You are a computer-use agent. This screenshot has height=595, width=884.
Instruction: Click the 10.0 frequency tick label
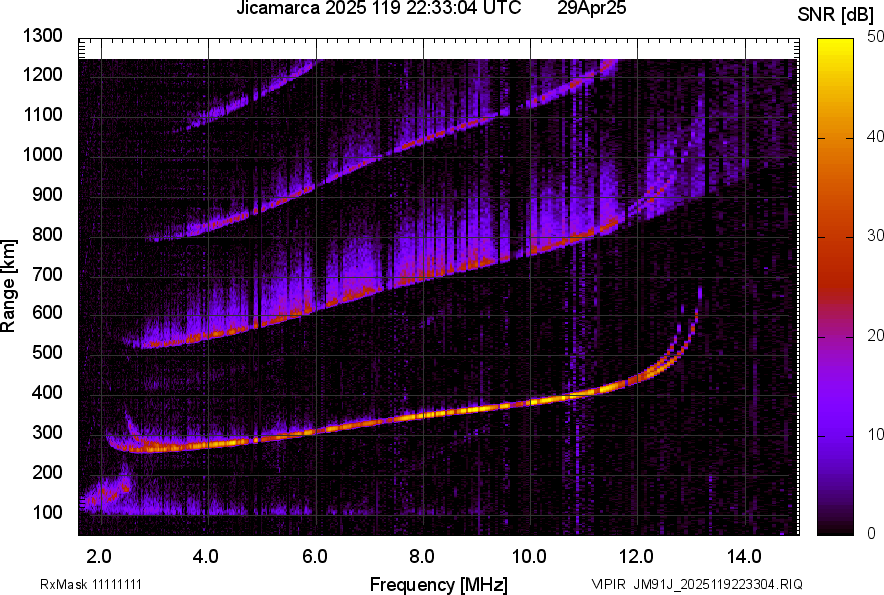(x=529, y=557)
